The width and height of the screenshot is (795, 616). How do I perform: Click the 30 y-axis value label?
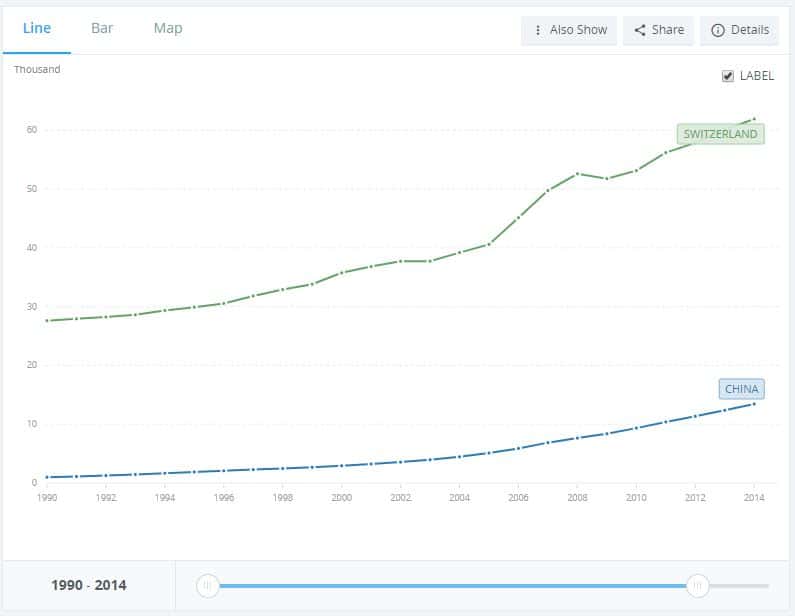point(32,306)
